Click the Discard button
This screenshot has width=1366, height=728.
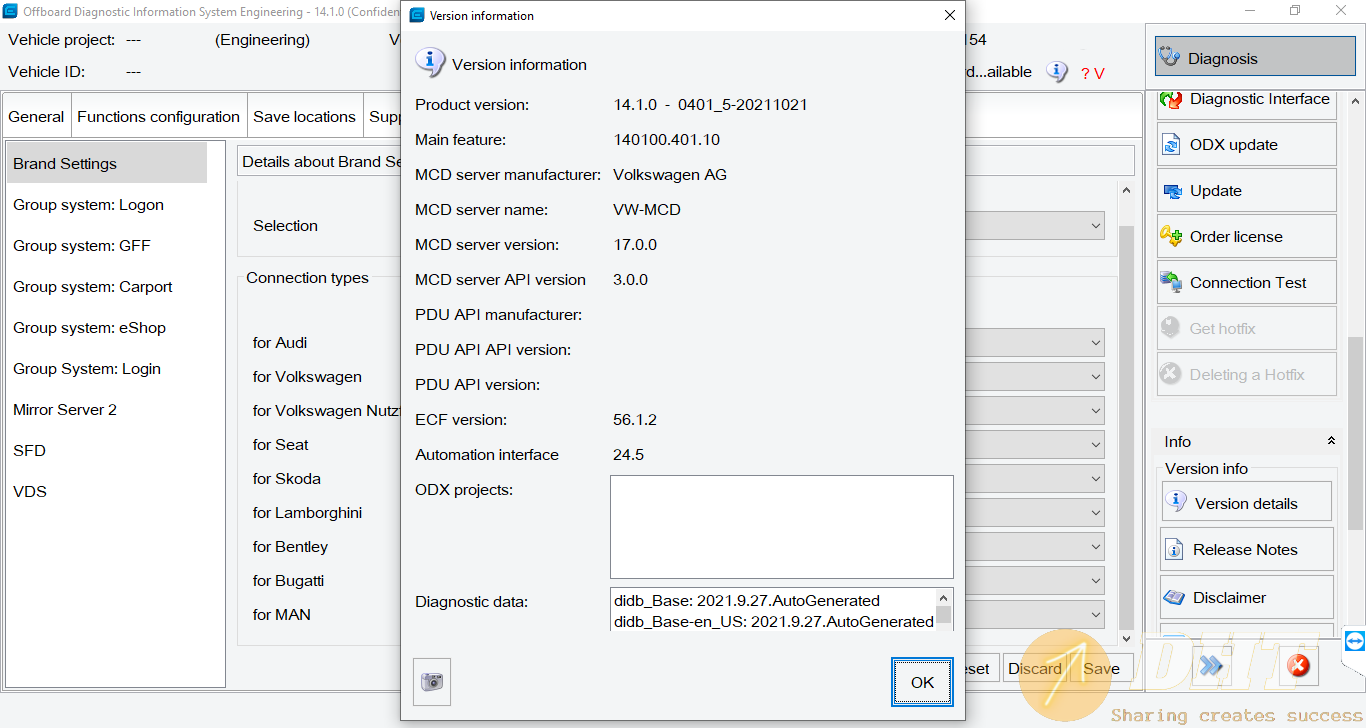click(1034, 669)
